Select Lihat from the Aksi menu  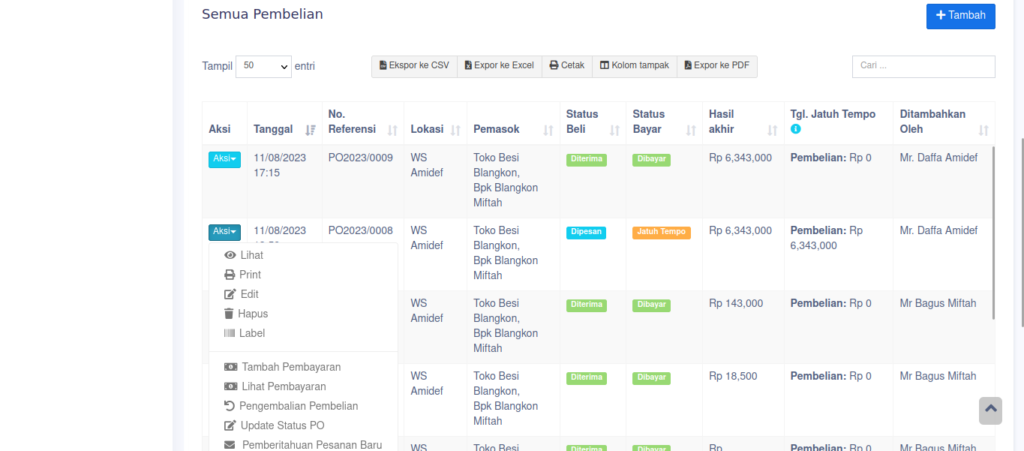251,255
